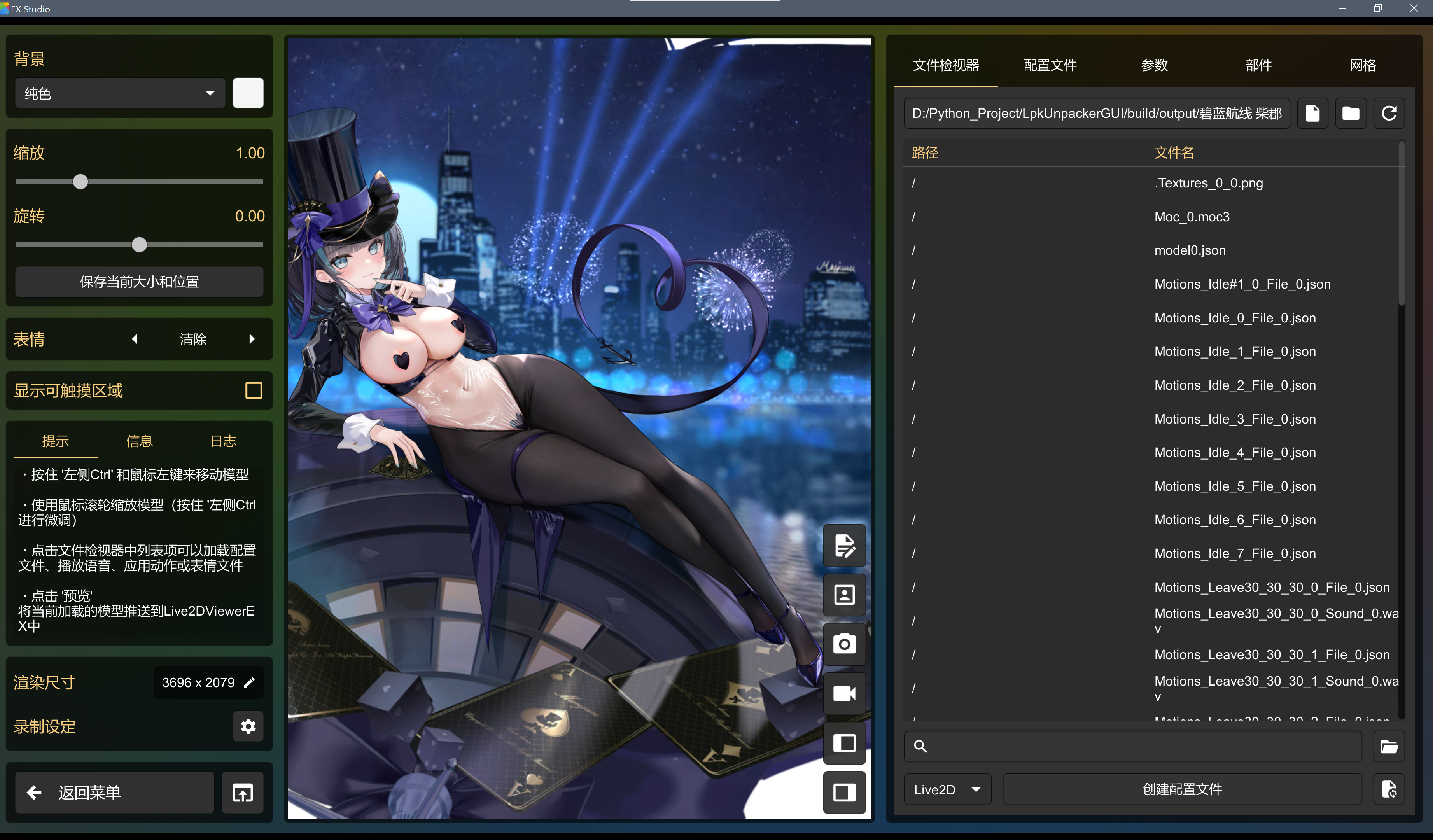Click the file icon beside the directory path
1433x840 pixels.
[1312, 113]
